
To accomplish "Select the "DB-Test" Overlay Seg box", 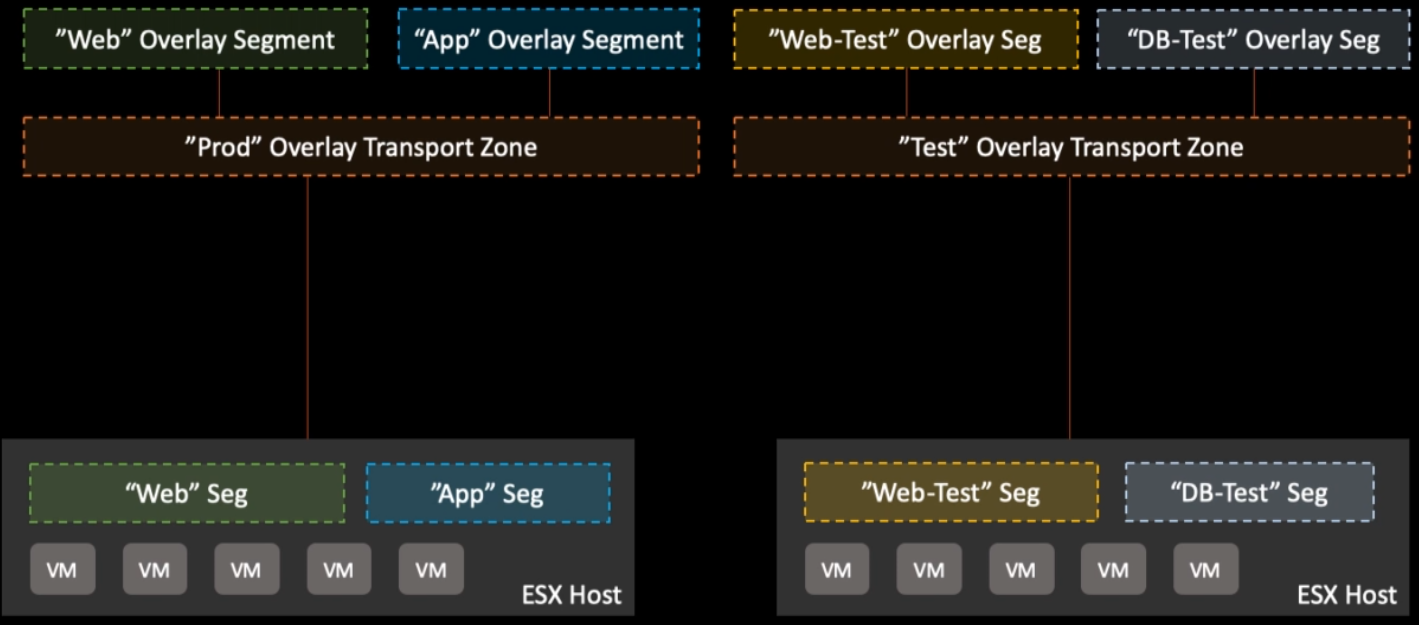I will click(x=1254, y=40).
